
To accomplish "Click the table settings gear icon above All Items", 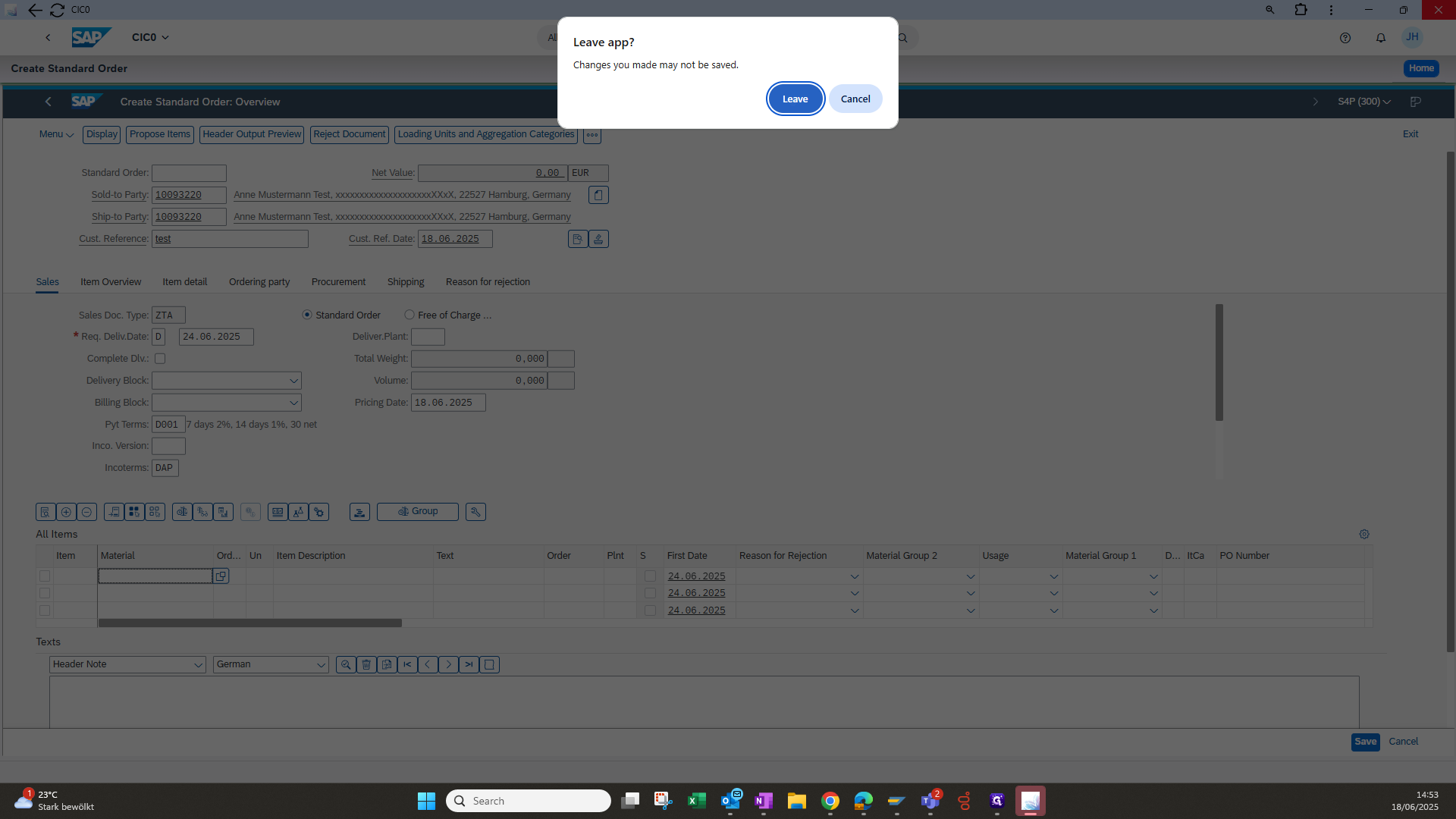I will (x=1364, y=535).
